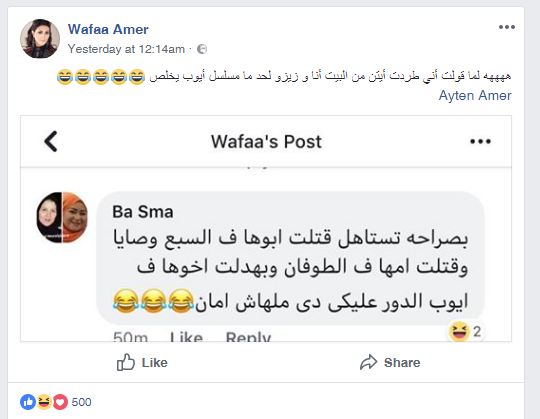Click the Ba Sma commenter name
The image size is (540, 419).
click(x=143, y=212)
